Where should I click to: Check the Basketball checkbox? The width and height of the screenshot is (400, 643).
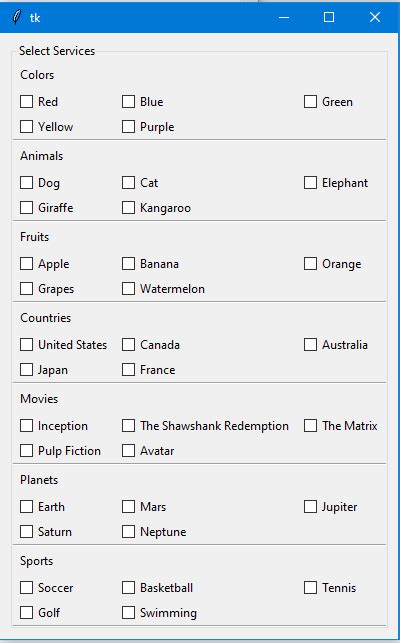click(x=128, y=588)
